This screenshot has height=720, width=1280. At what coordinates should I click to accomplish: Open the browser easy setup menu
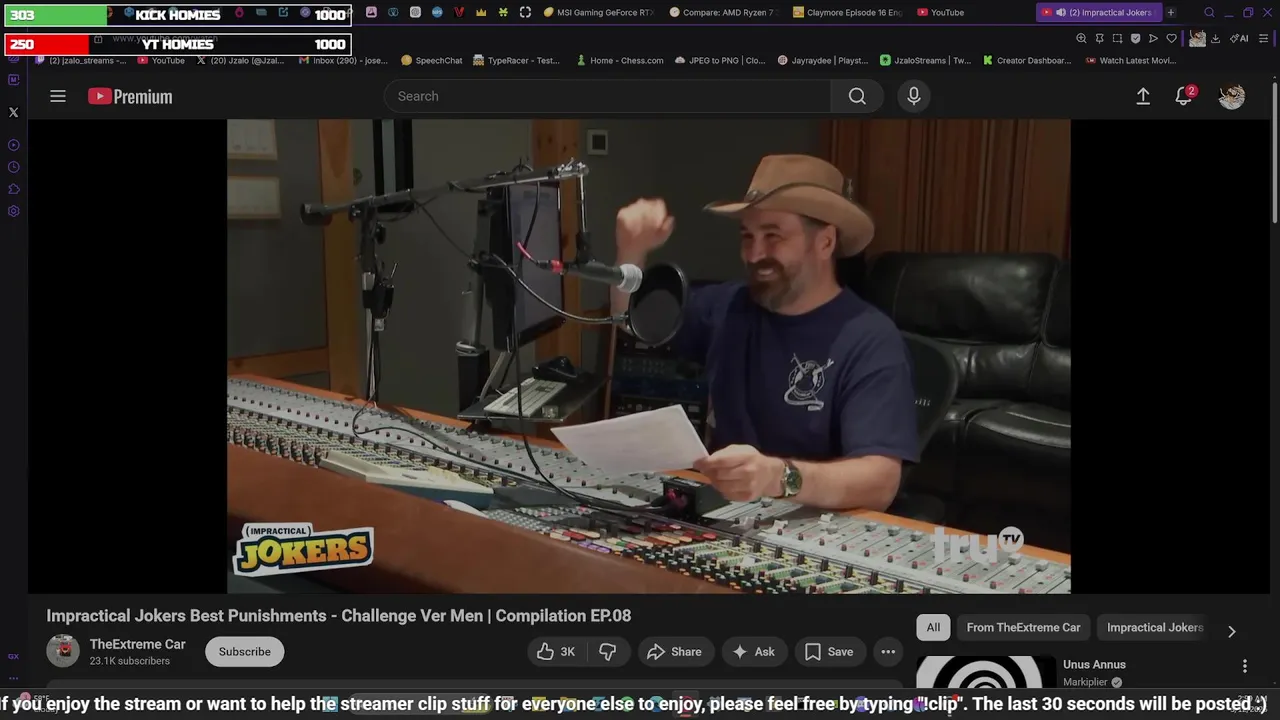point(1264,38)
